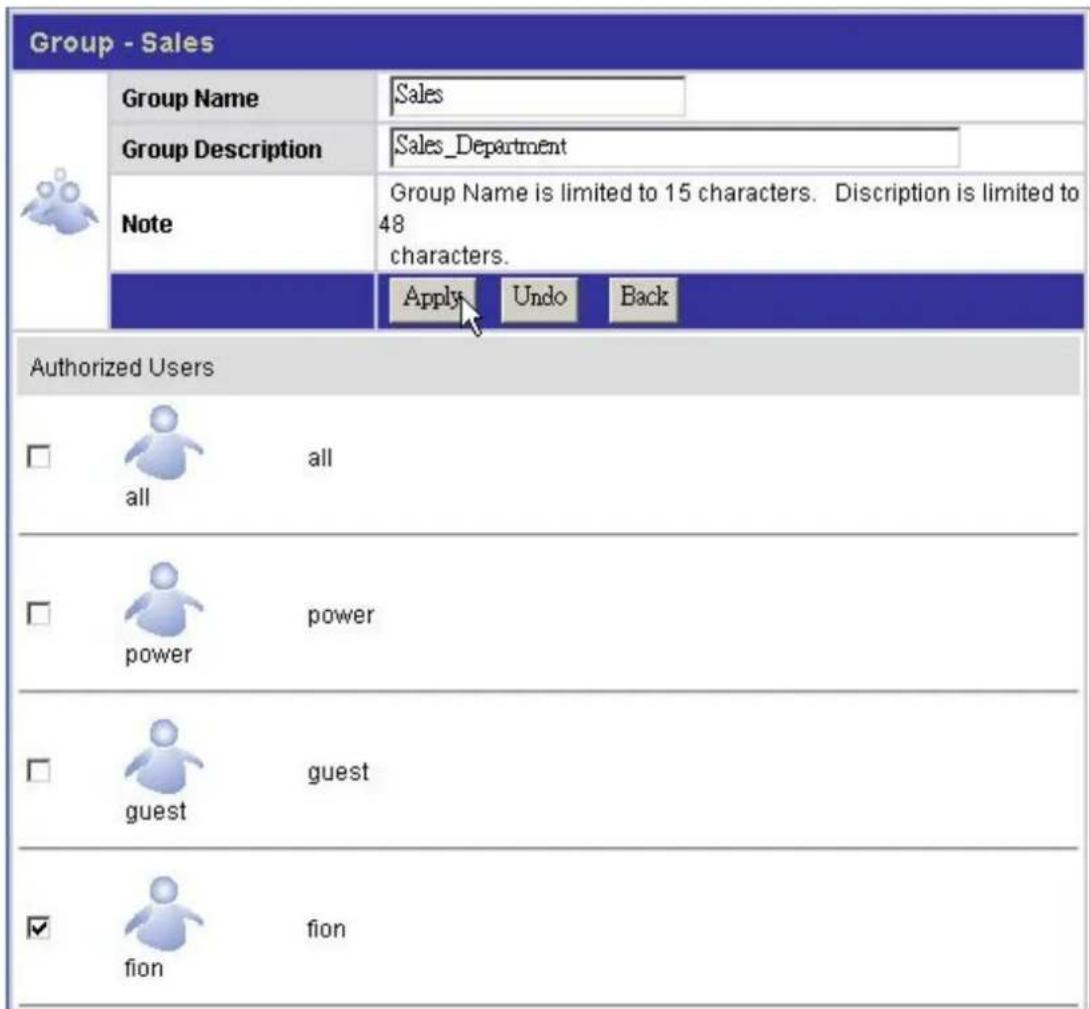Click the 'guest' name under its avatar
1090x1009 pixels.
(x=156, y=812)
